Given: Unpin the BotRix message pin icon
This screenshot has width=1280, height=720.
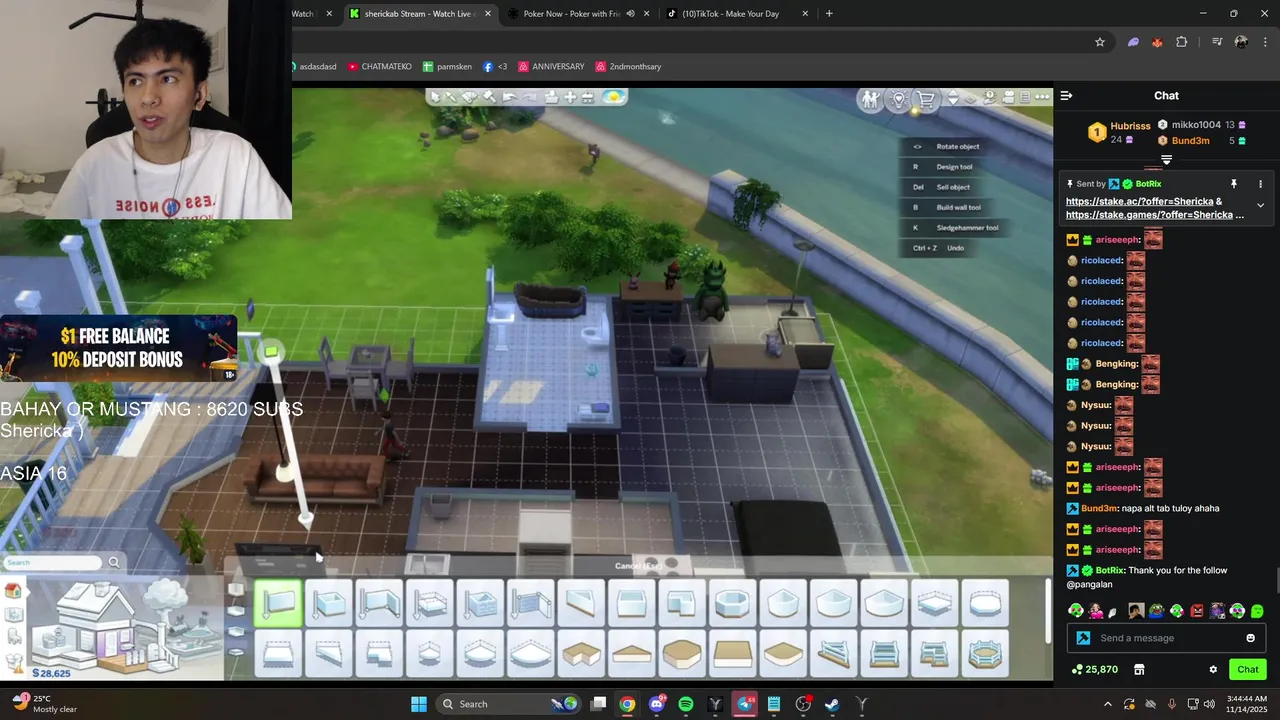Looking at the screenshot, I should tap(1234, 184).
